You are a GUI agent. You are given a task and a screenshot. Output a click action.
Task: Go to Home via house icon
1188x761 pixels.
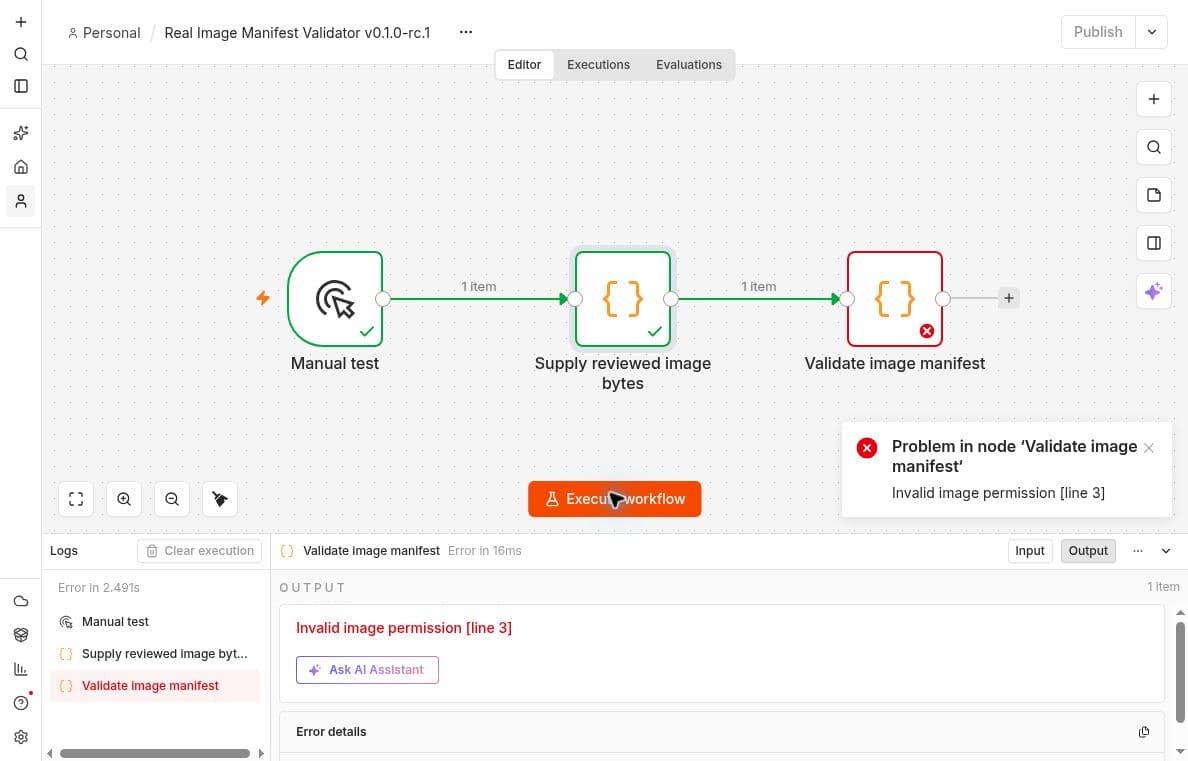(21, 167)
